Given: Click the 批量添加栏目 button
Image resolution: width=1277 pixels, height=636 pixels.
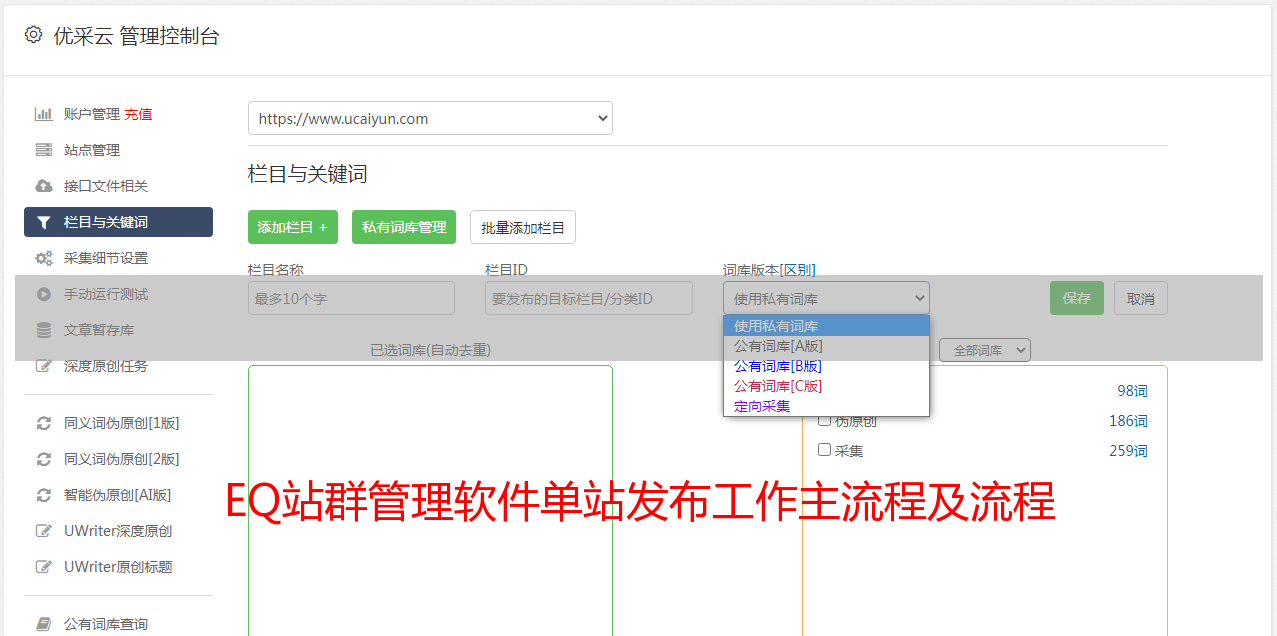Looking at the screenshot, I should pos(523,227).
